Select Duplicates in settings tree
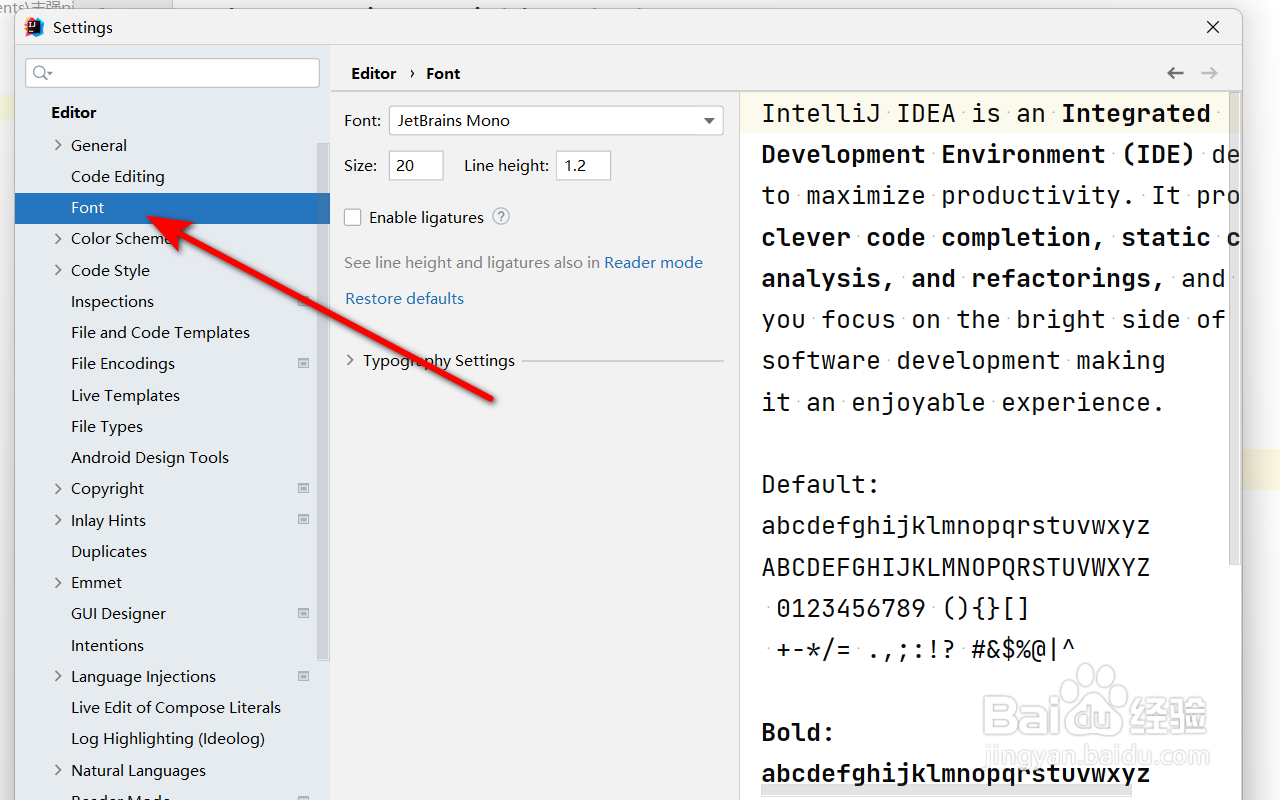1280x800 pixels. pyautogui.click(x=109, y=551)
